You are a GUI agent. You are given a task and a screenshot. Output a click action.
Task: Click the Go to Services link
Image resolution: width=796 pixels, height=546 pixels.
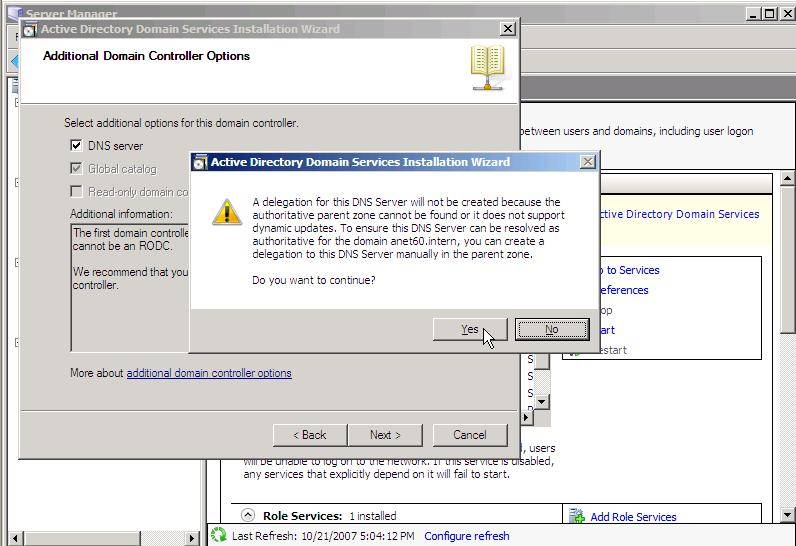pos(628,270)
